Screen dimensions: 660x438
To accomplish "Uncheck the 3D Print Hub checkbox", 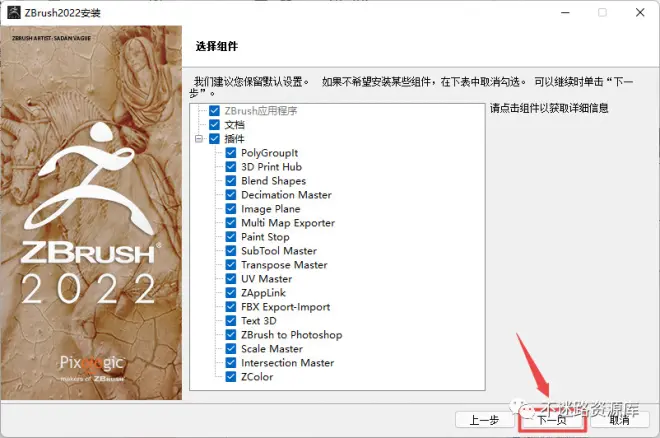I will pos(231,167).
